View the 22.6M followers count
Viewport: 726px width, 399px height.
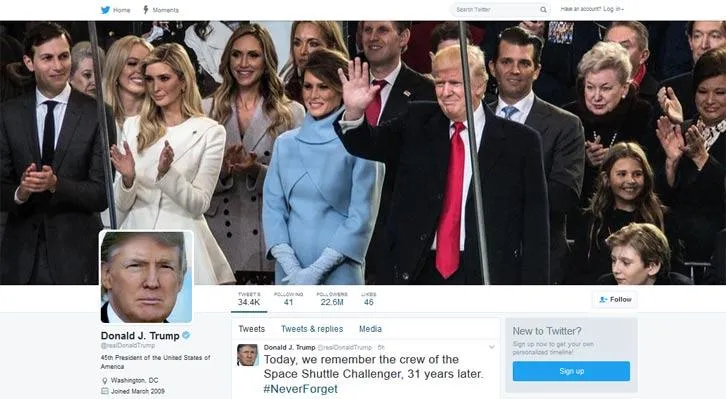(332, 299)
